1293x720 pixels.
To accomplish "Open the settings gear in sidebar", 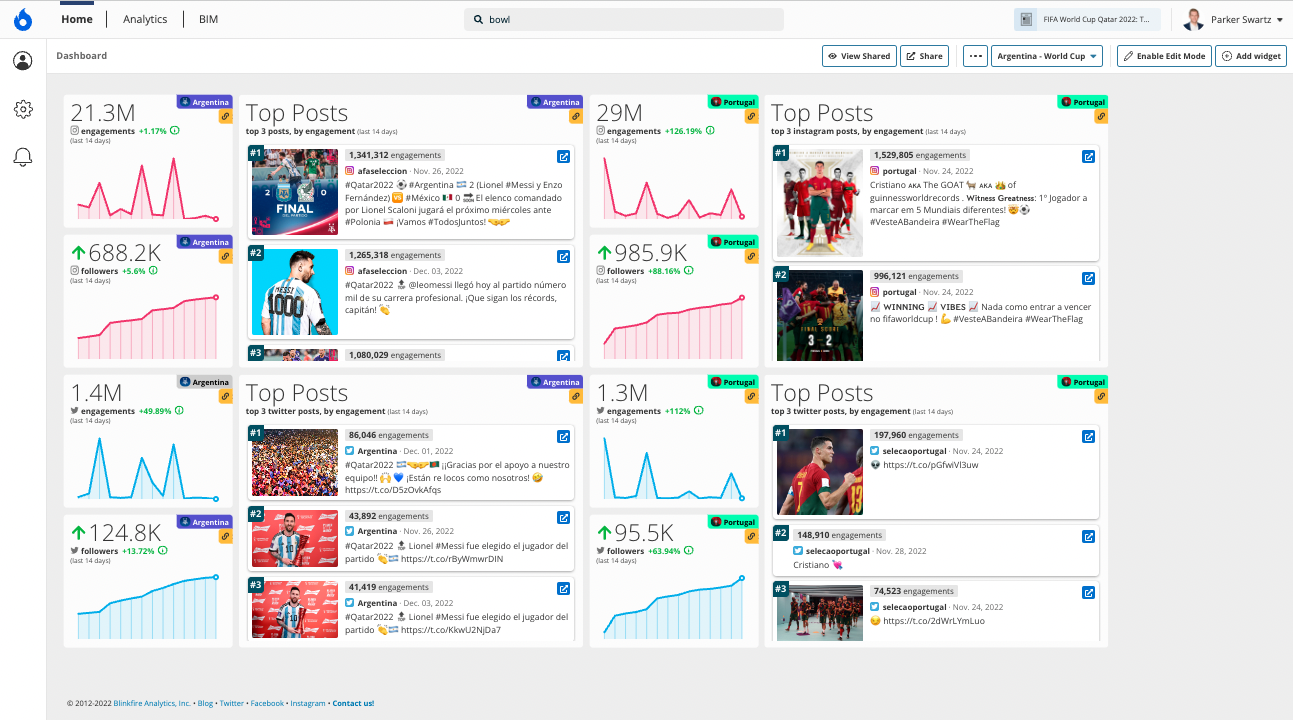I will pos(23,109).
